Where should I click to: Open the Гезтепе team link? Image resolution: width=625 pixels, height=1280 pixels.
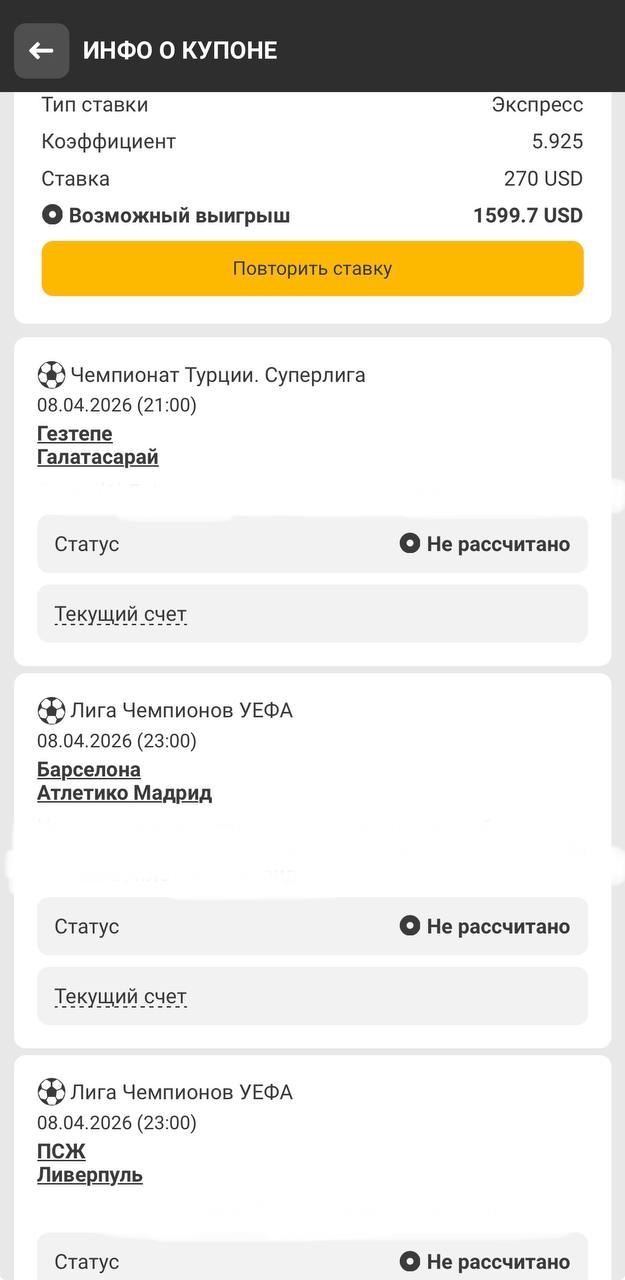[x=75, y=434]
